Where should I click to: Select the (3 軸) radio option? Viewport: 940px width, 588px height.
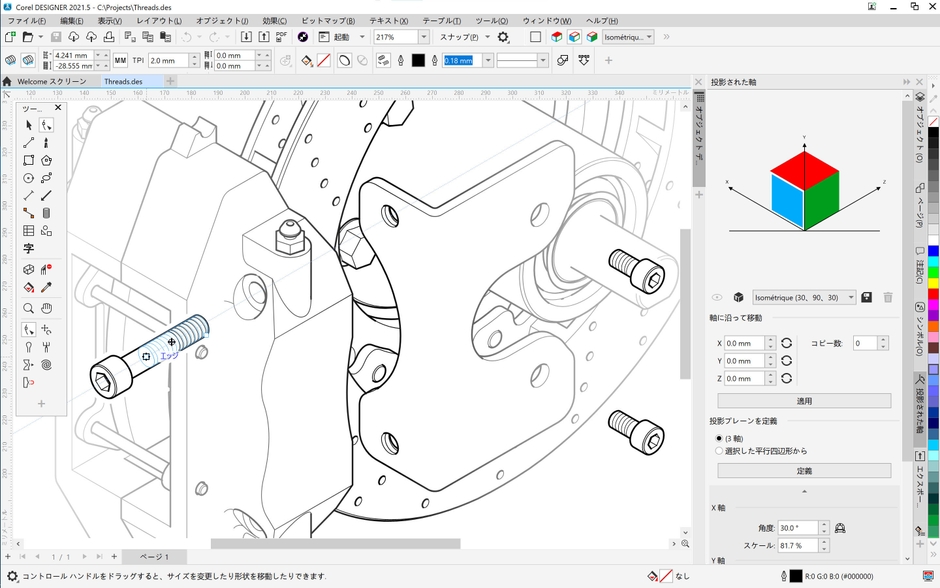[719, 438]
